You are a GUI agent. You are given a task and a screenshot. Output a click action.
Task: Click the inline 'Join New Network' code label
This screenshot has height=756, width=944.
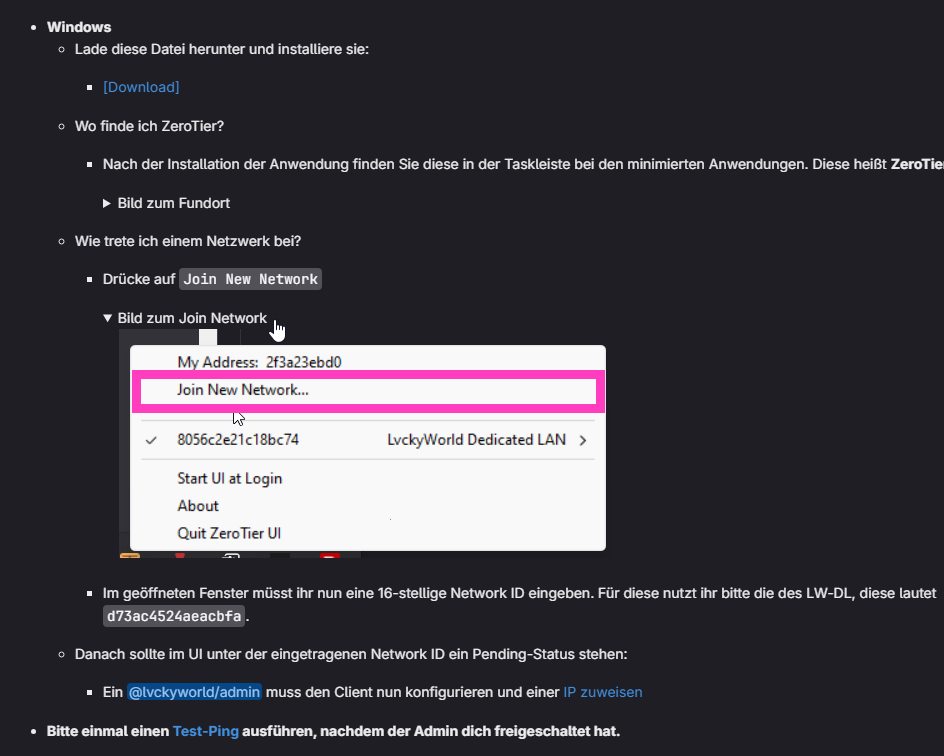[250, 279]
